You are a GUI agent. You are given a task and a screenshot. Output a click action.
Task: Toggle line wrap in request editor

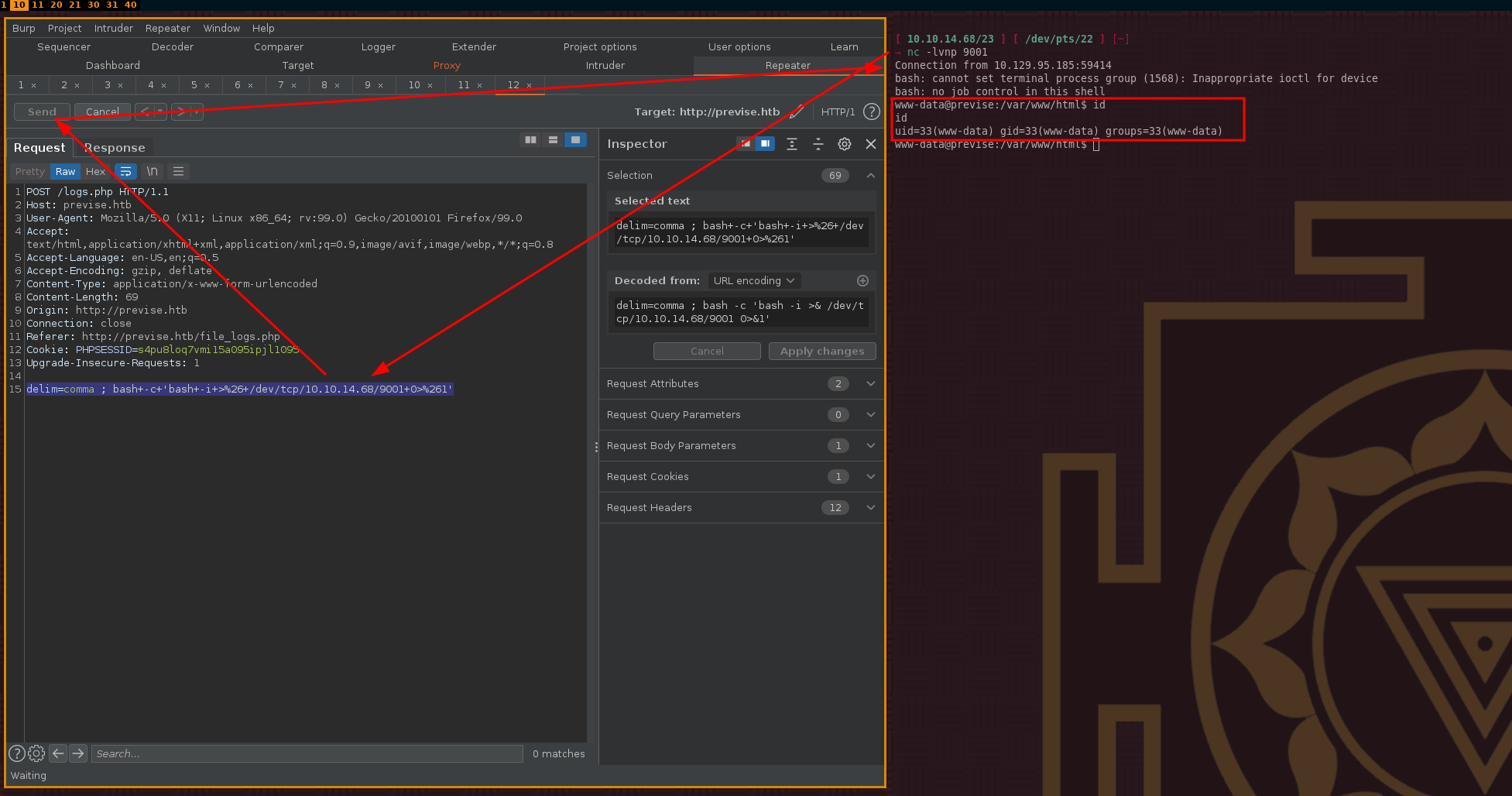pos(125,171)
